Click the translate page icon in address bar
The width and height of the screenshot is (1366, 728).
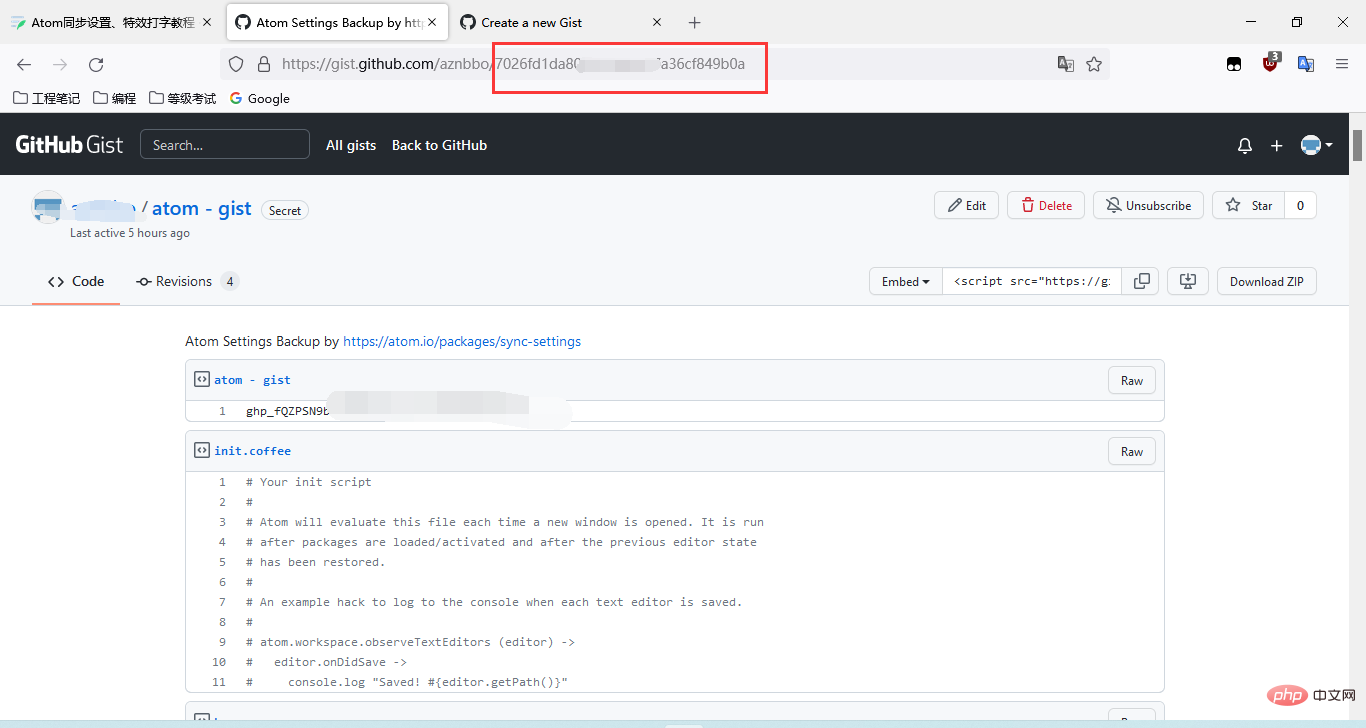[1066, 64]
